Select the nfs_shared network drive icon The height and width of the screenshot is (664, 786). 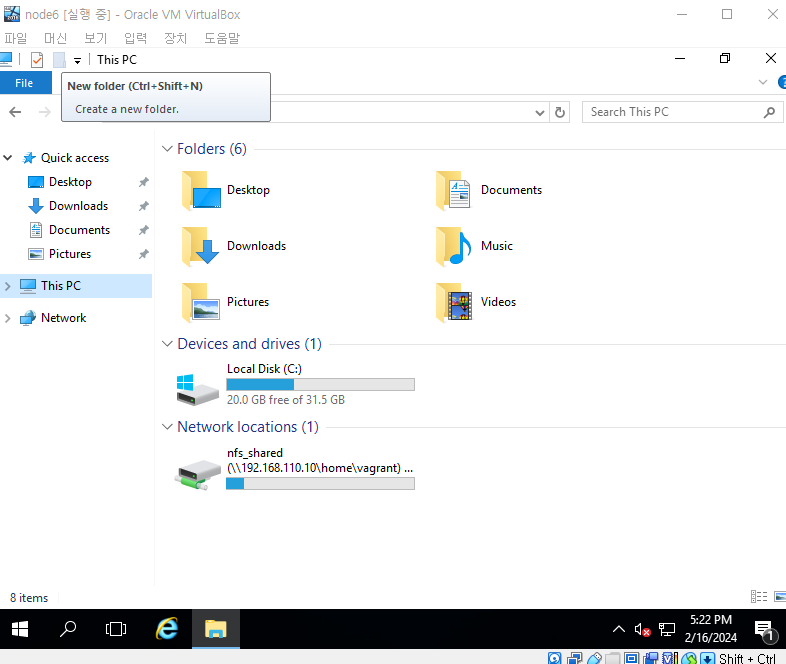[198, 474]
